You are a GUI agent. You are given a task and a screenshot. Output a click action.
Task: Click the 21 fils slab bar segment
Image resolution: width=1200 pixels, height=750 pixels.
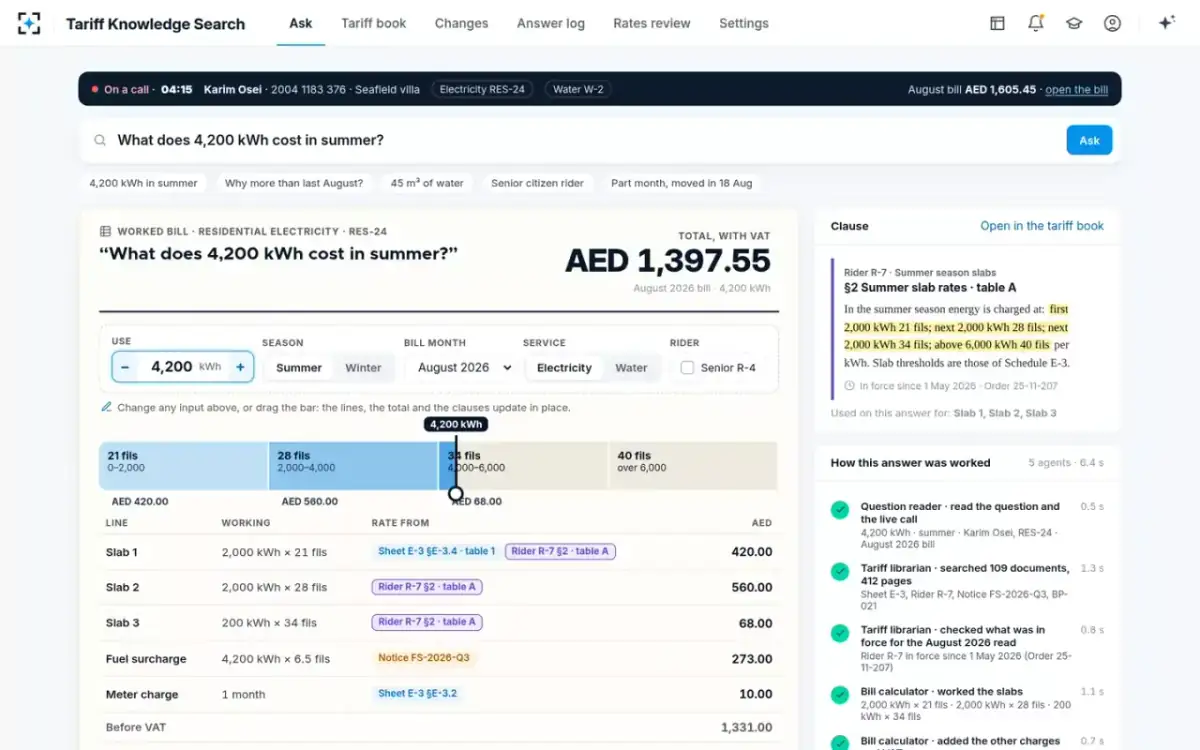tap(184, 465)
